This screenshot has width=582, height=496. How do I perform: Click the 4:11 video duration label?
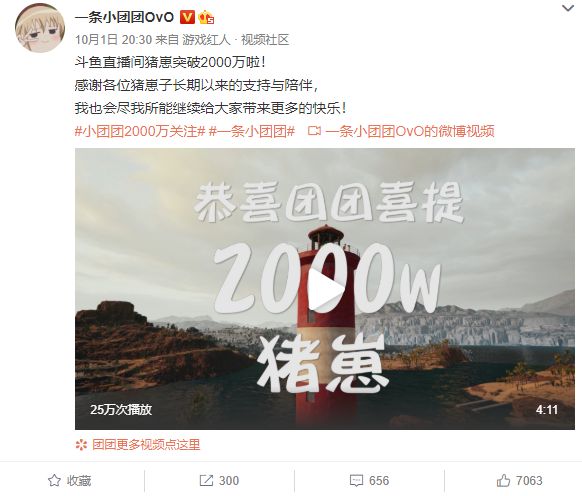(547, 410)
